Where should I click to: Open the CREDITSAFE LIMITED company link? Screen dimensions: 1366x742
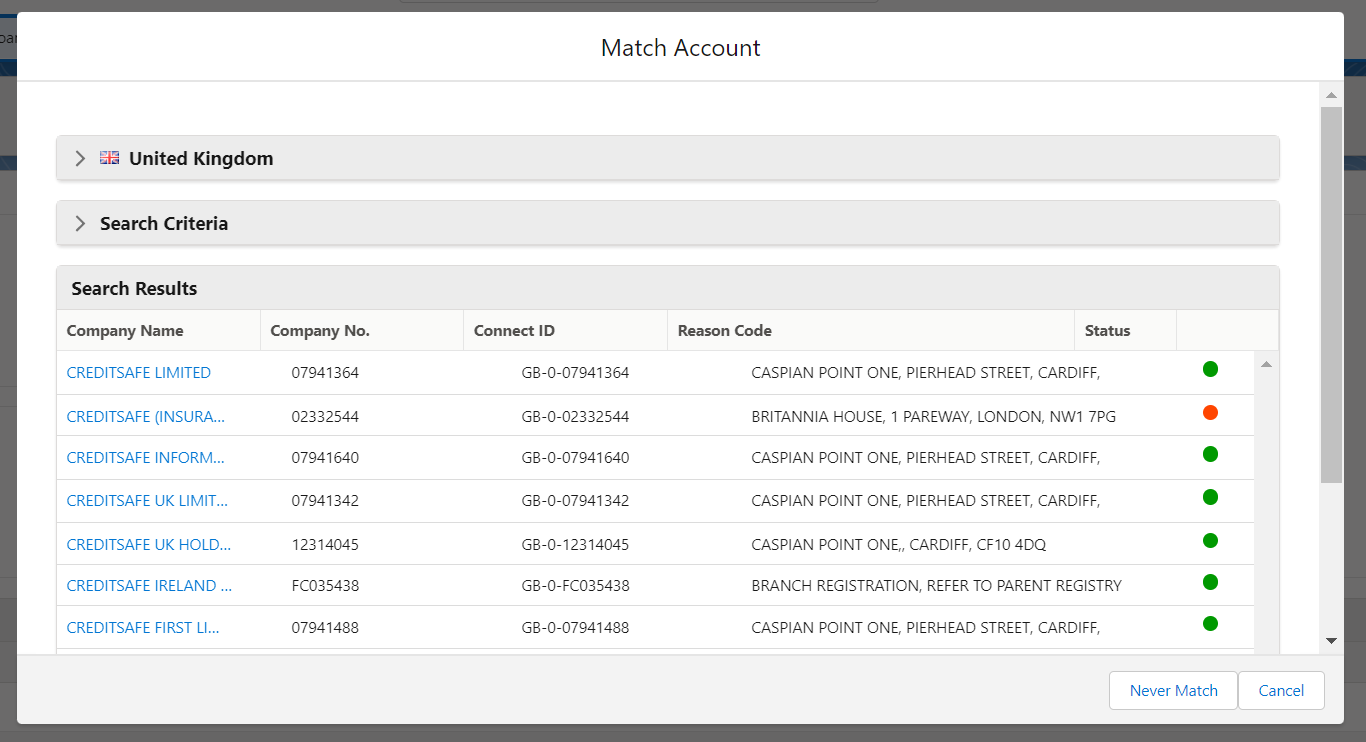click(138, 372)
